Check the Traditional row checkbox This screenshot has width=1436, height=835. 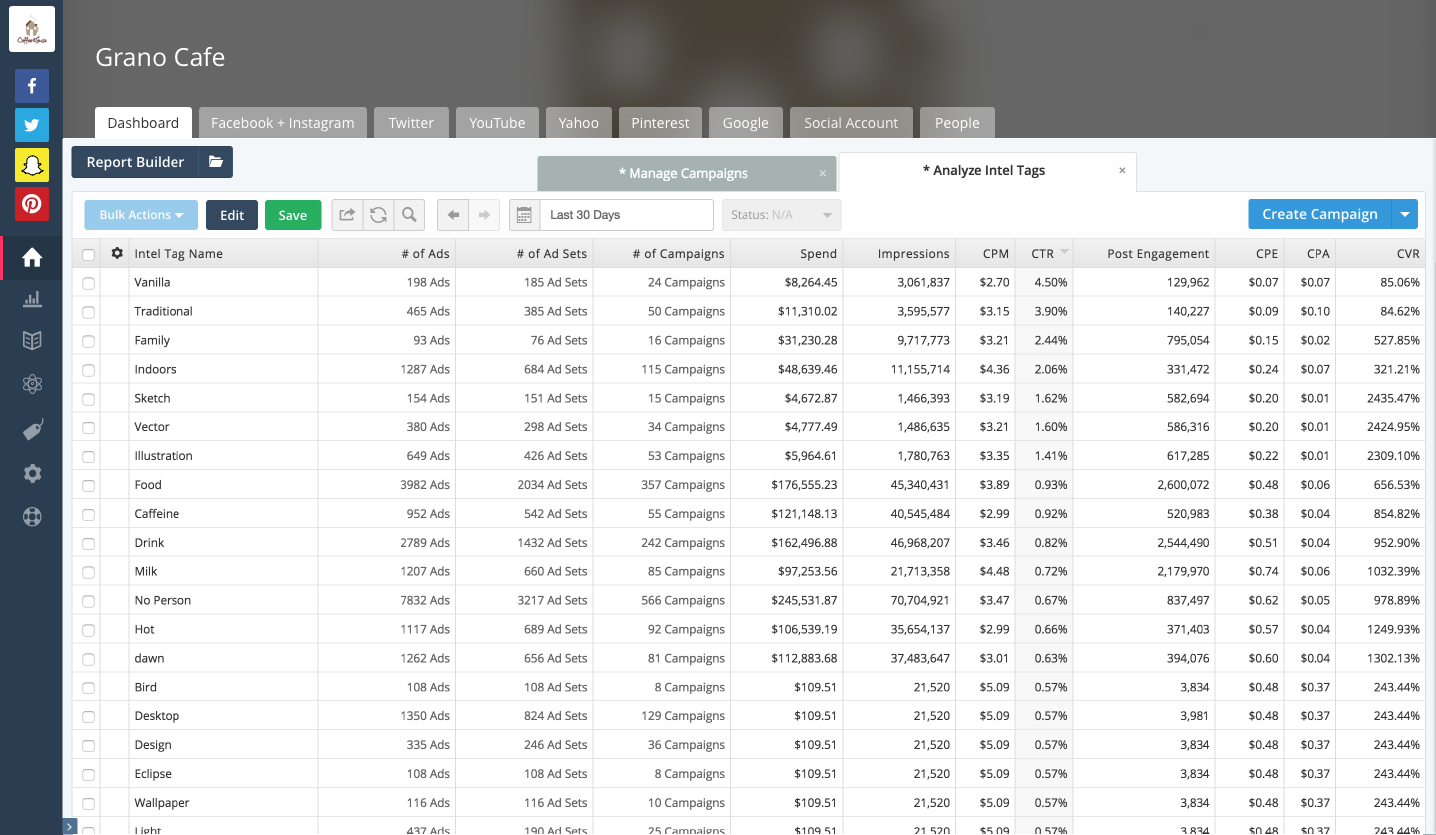coord(88,313)
